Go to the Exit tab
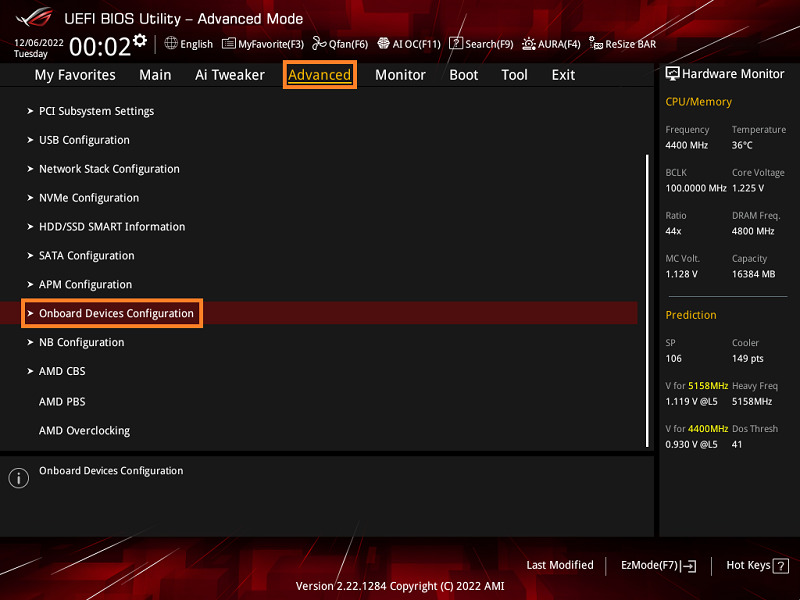 [x=563, y=75]
